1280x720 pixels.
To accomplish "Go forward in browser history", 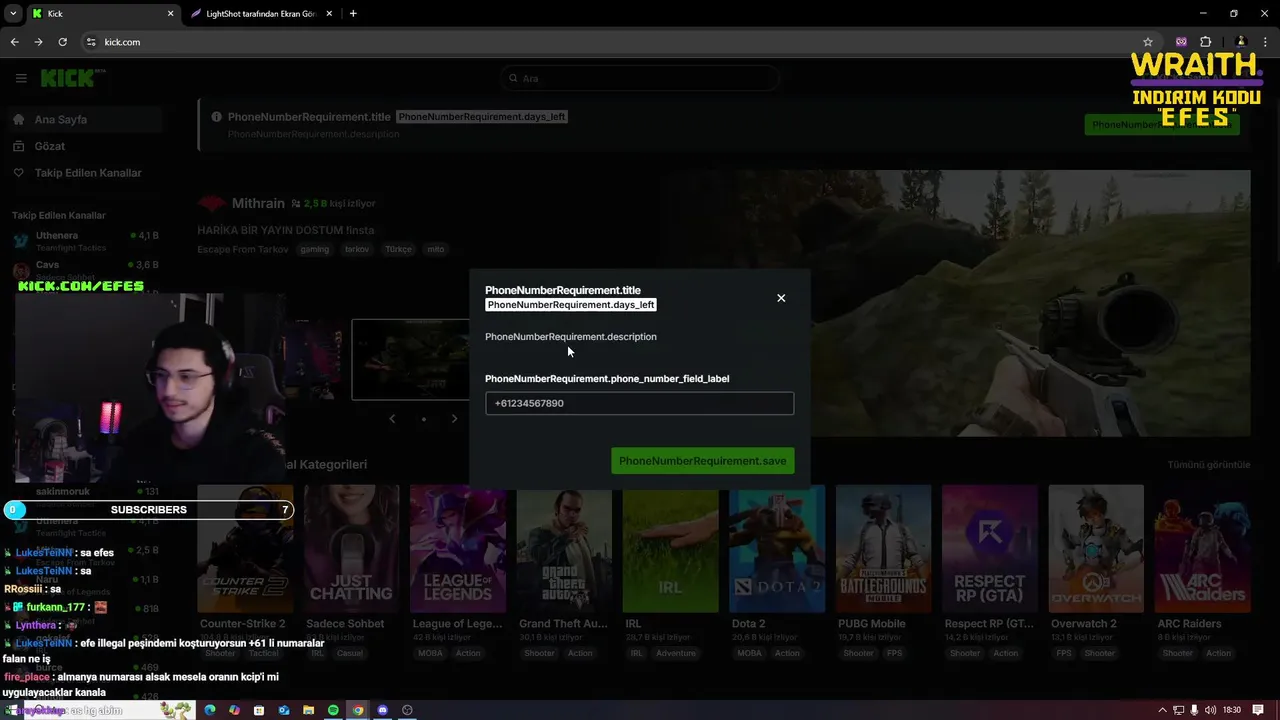I will click(38, 42).
